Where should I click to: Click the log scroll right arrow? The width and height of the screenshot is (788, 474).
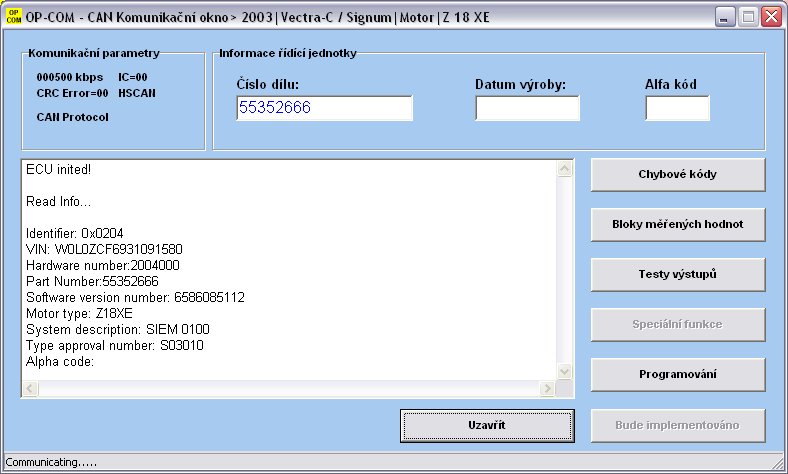point(547,388)
